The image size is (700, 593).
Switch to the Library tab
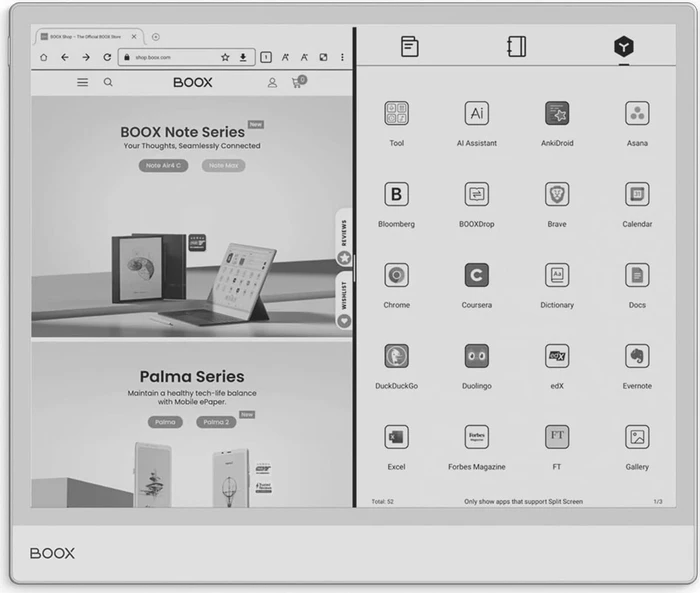pyautogui.click(x=409, y=46)
